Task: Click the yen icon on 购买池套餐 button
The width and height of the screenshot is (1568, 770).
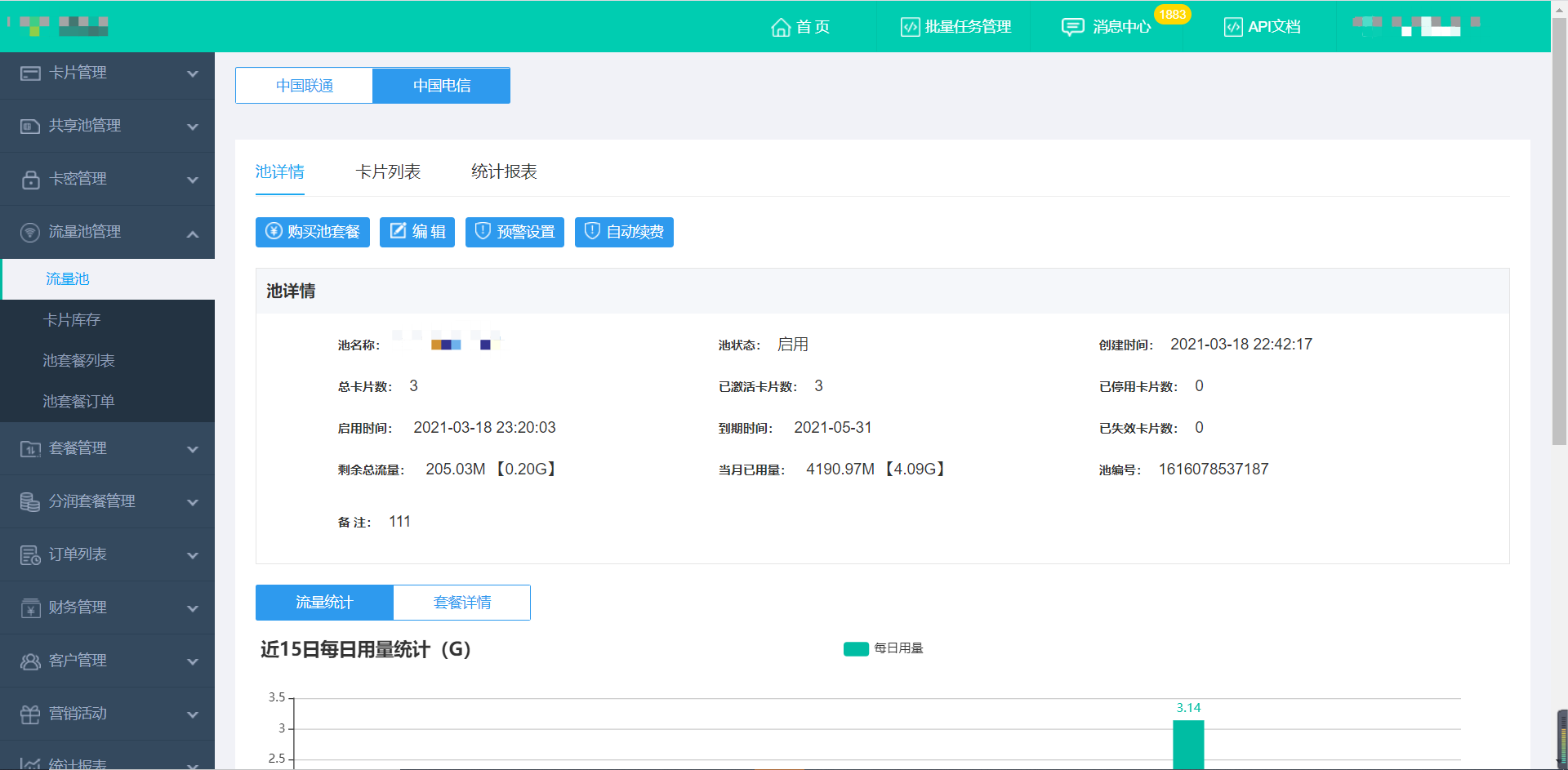Action: click(x=274, y=231)
